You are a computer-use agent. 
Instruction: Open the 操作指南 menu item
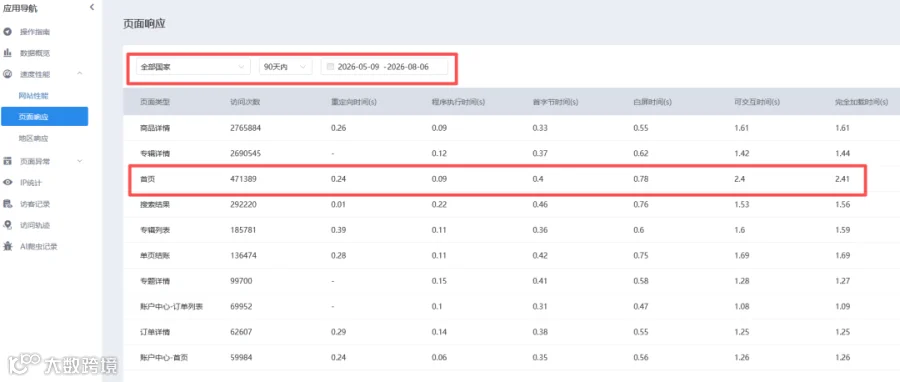[35, 32]
